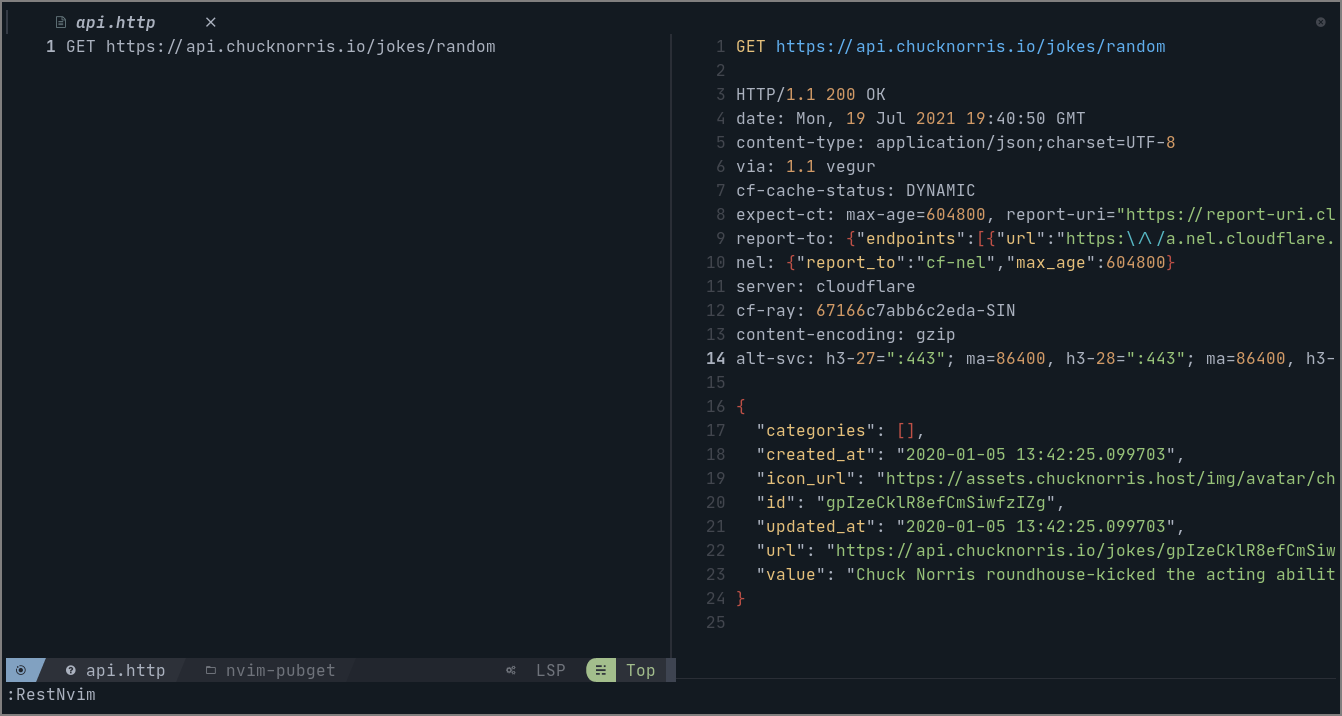Click the "updated_at" JSON key
The image size is (1342, 716).
click(x=816, y=526)
